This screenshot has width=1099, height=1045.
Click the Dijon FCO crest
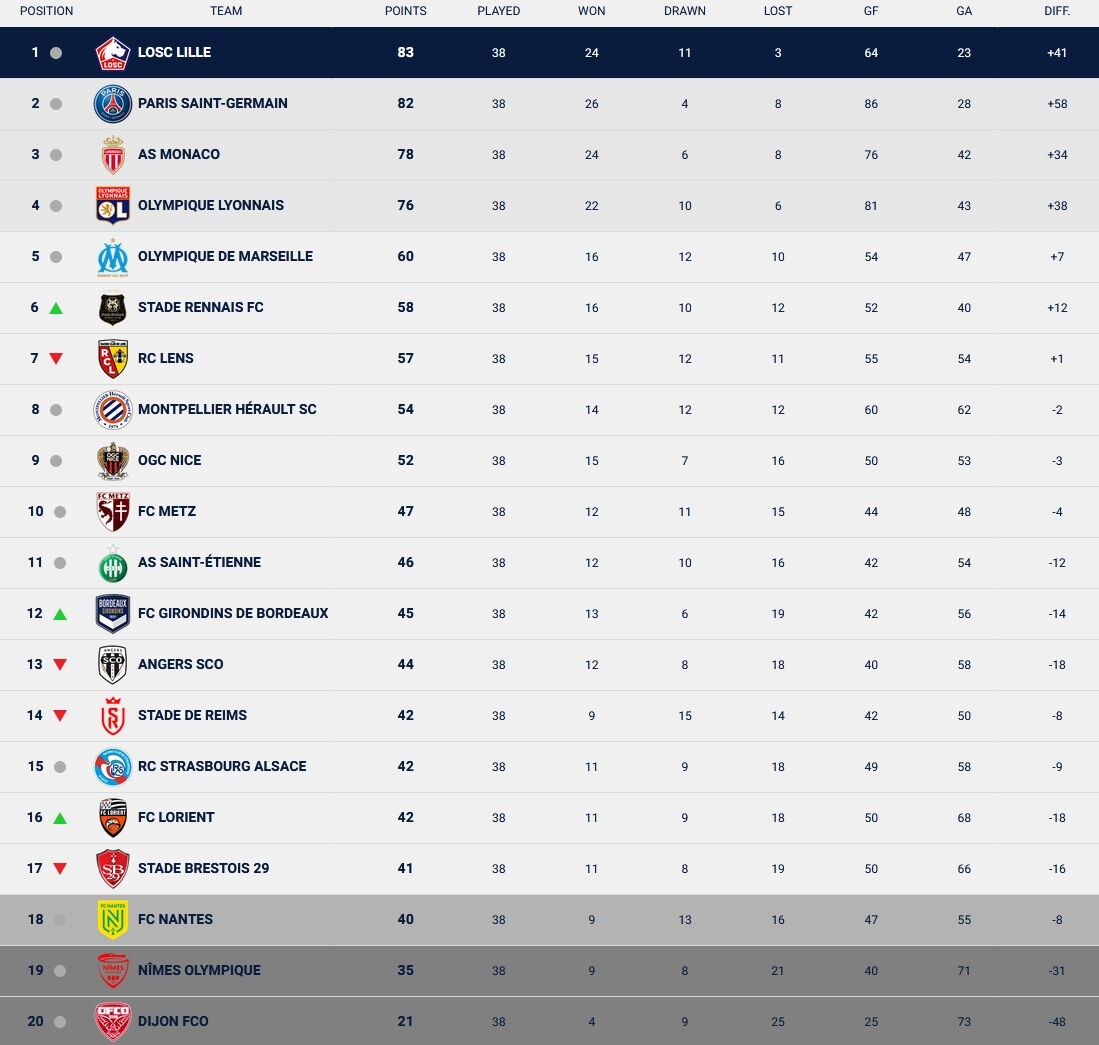click(x=112, y=1022)
